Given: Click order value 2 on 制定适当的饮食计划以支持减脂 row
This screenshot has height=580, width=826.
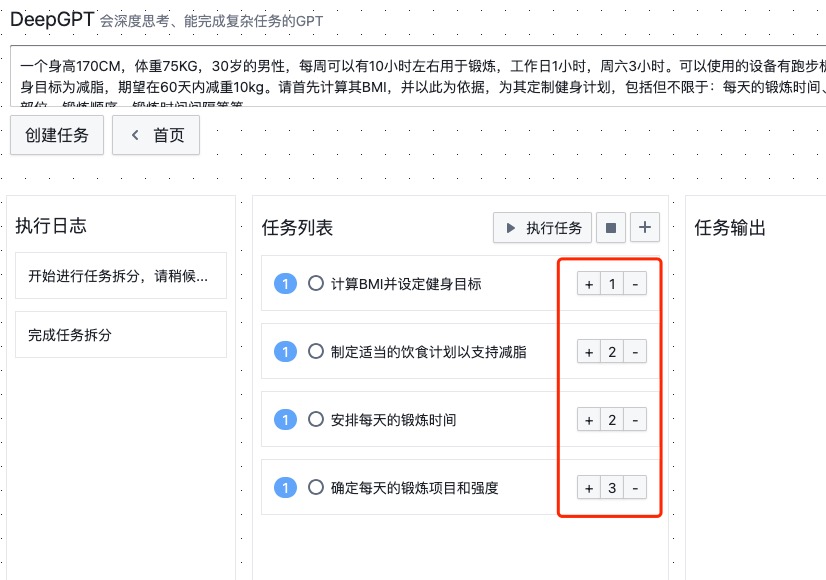Looking at the screenshot, I should click(612, 352).
